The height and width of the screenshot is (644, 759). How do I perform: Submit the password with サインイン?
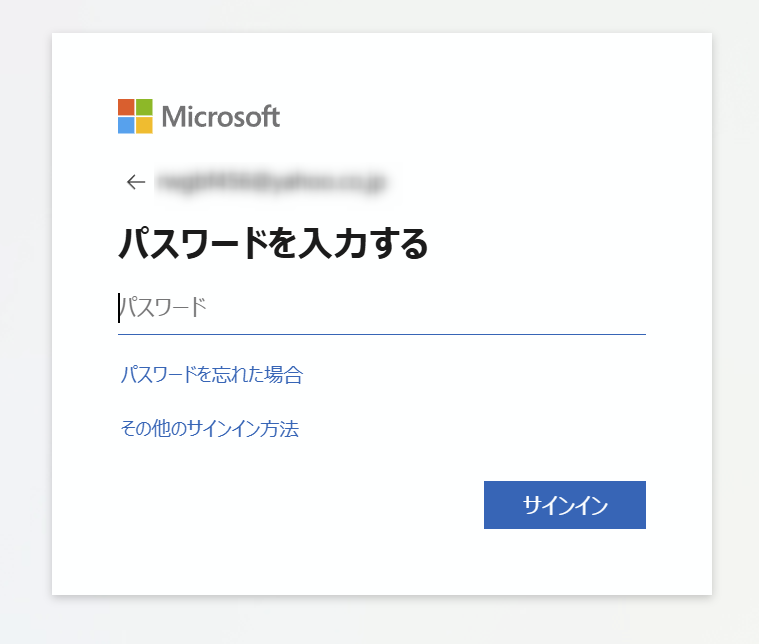tap(564, 505)
